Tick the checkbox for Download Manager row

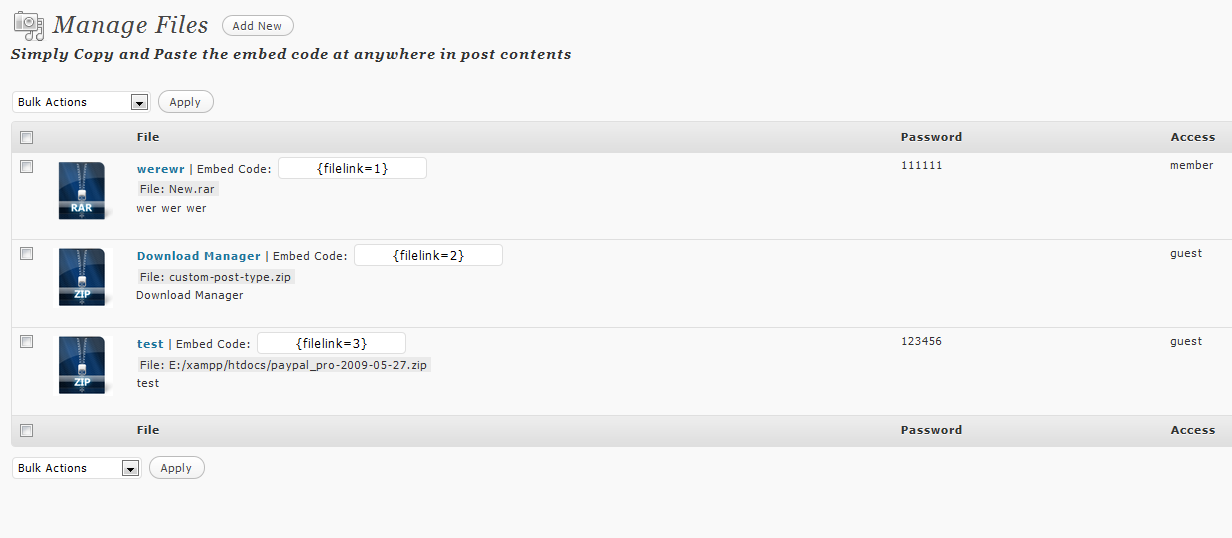(27, 254)
